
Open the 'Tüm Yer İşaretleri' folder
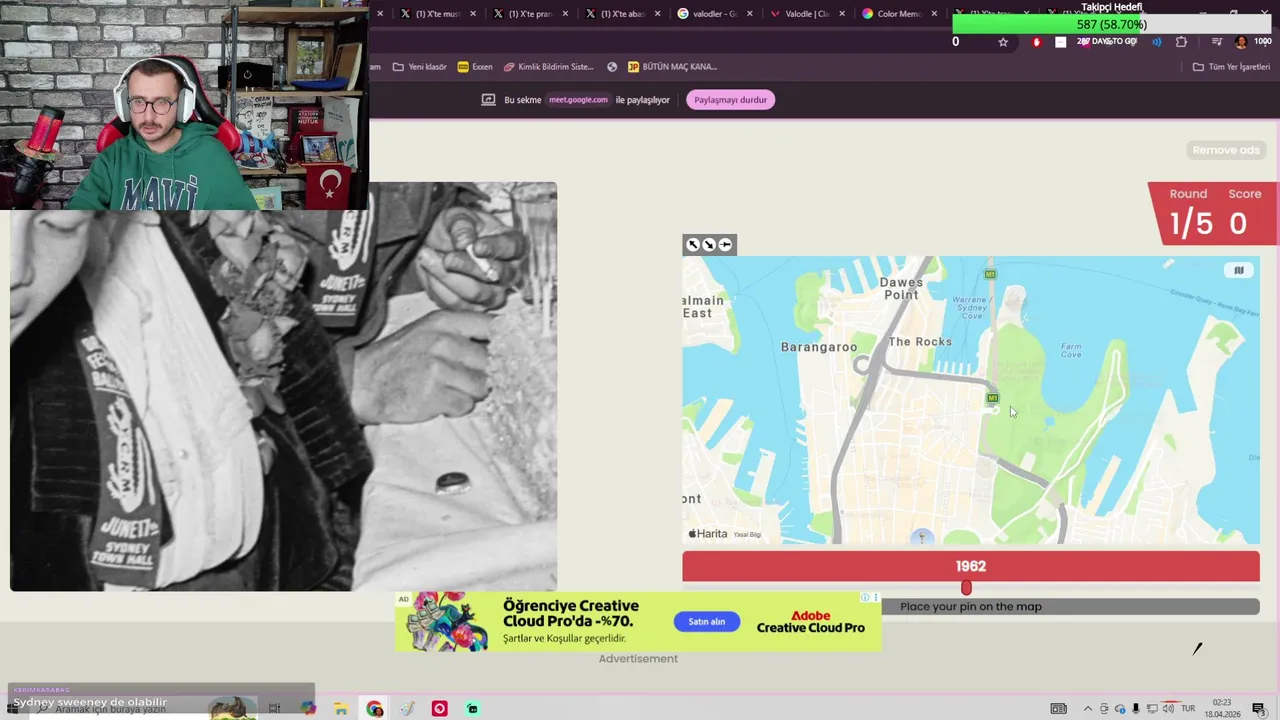(x=1231, y=67)
